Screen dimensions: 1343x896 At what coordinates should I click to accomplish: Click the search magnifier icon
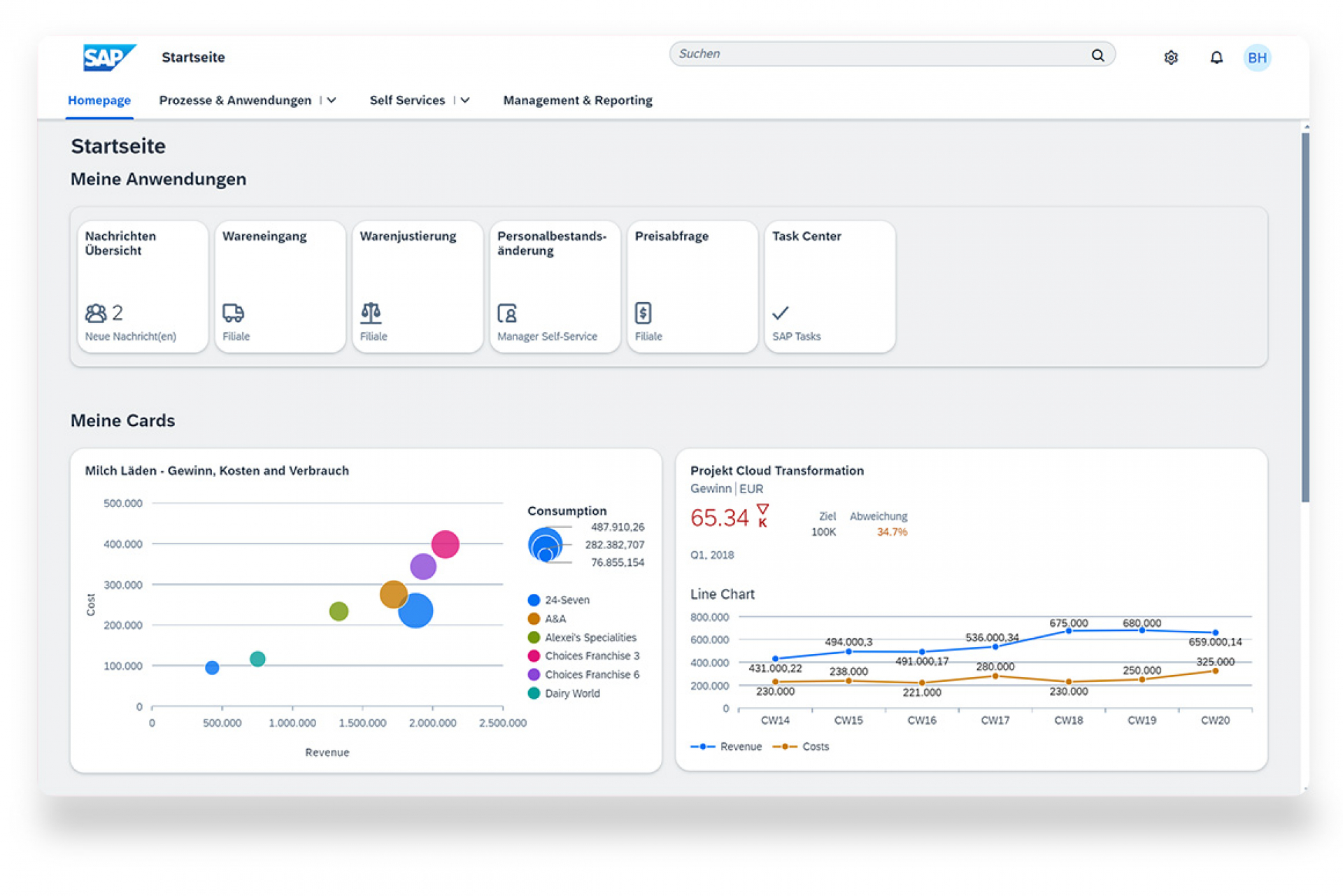click(x=1097, y=55)
